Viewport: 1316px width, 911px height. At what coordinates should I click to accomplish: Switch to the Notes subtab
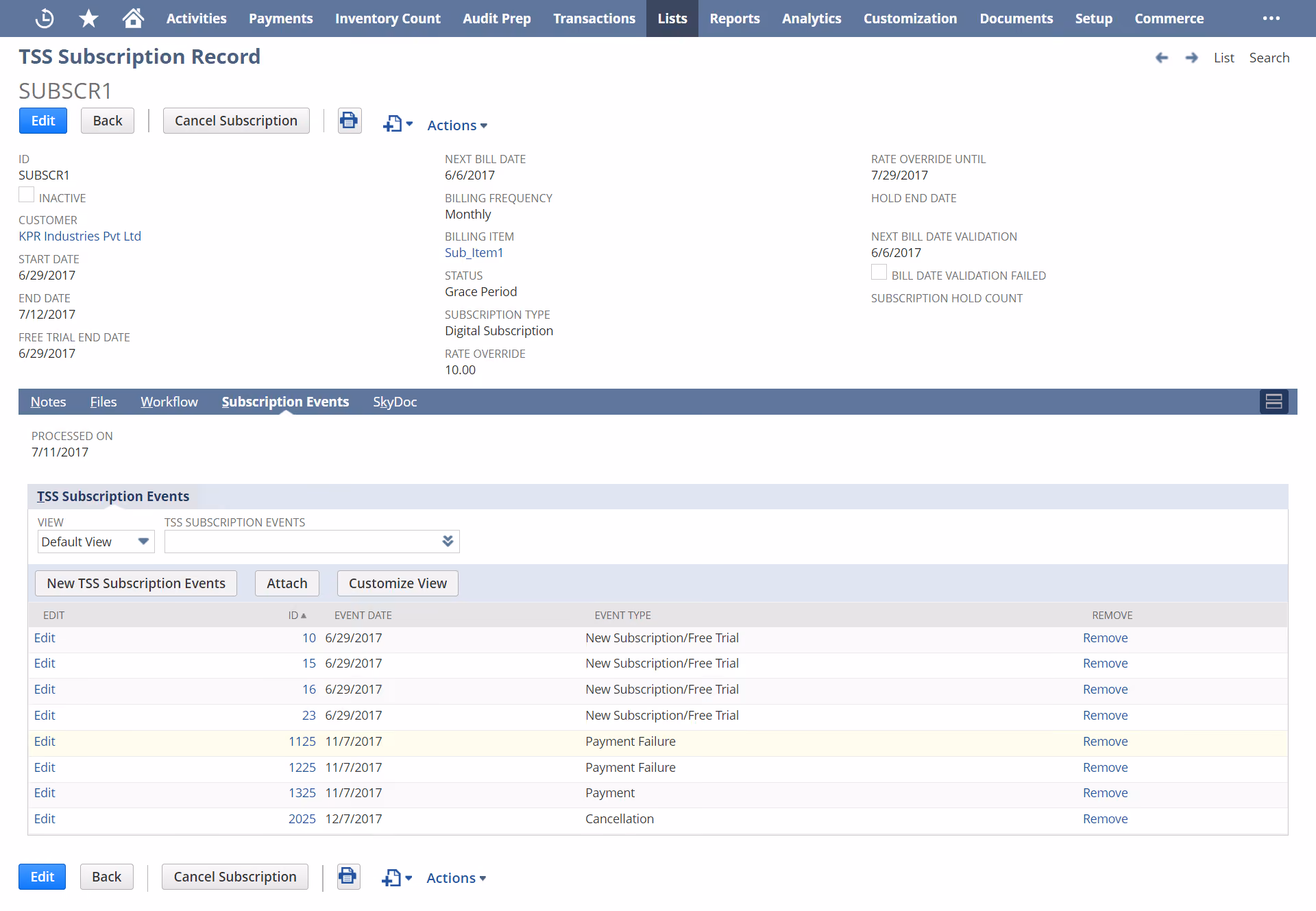tap(48, 402)
